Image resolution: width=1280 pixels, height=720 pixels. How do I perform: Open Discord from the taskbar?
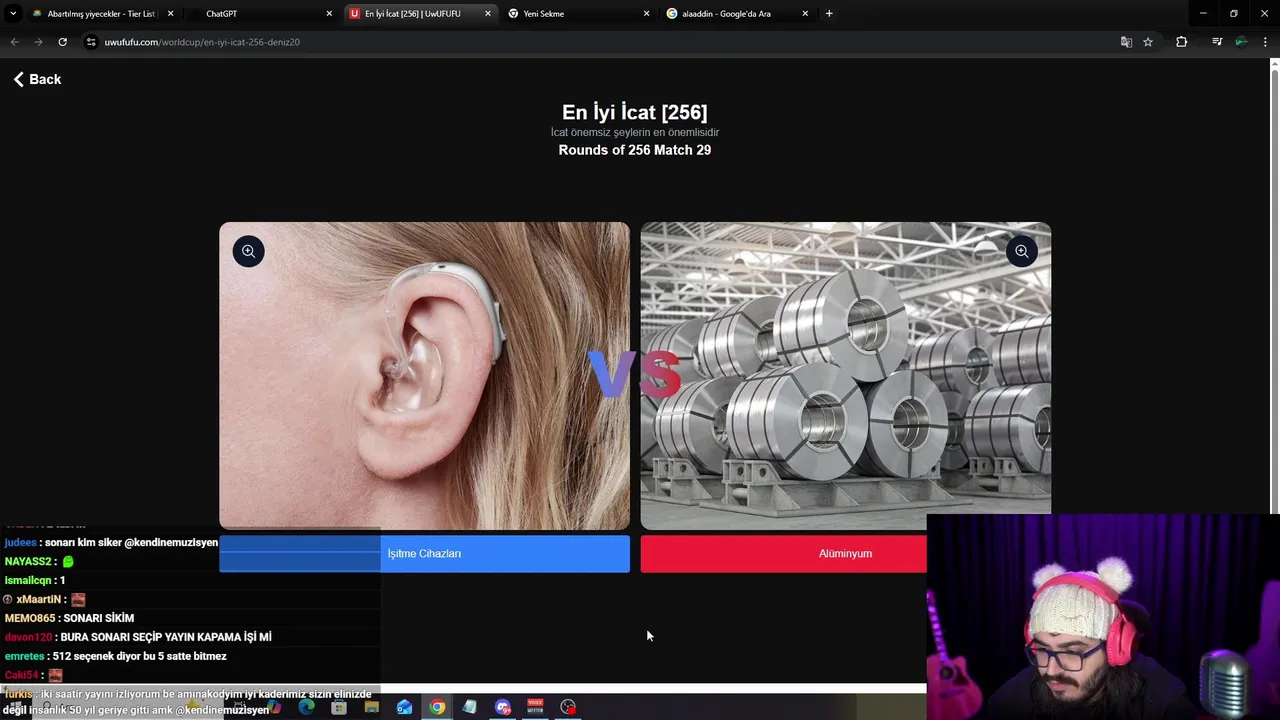(x=502, y=707)
